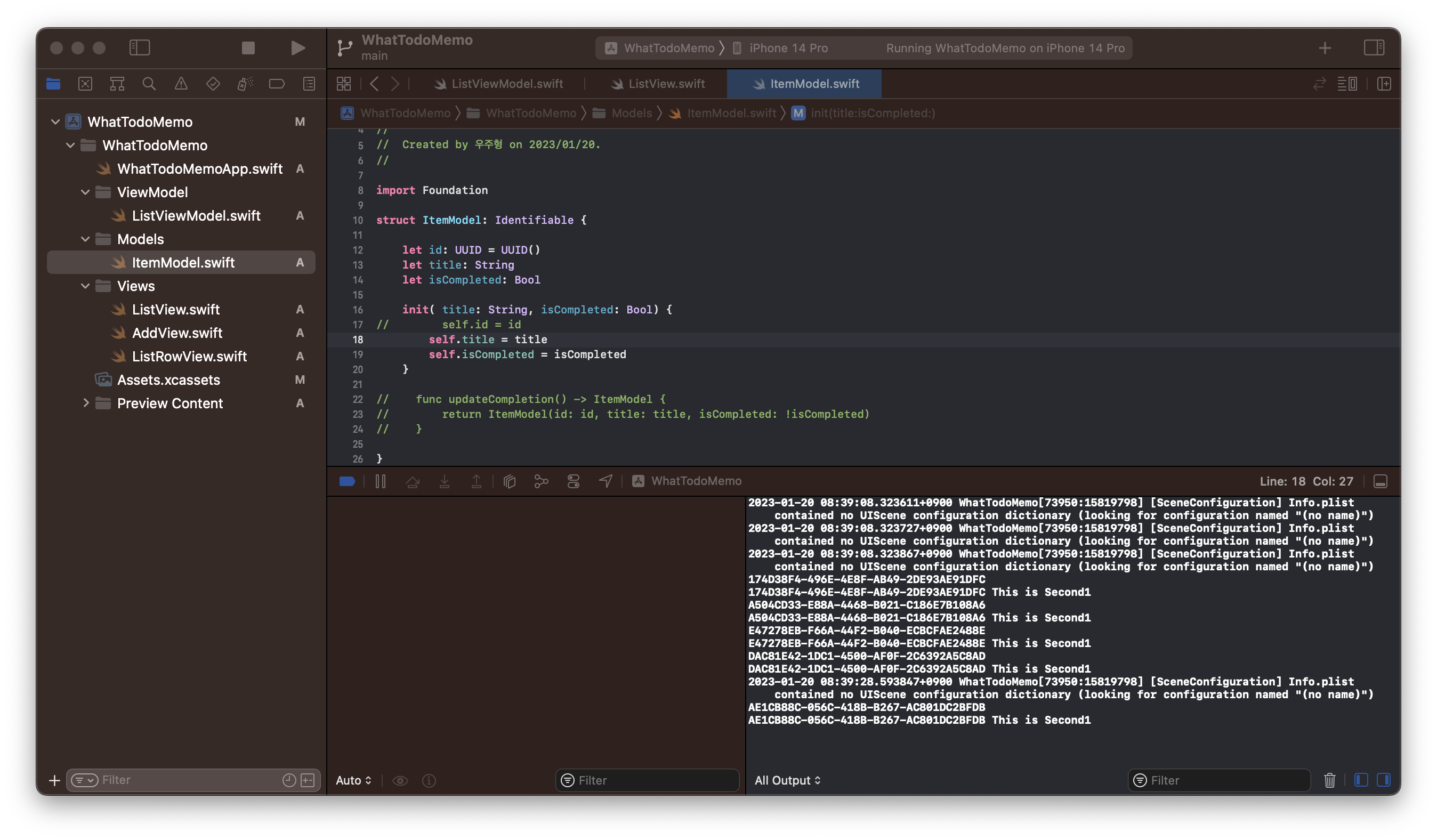
Task: Click the Step Over debug button
Action: [412, 481]
